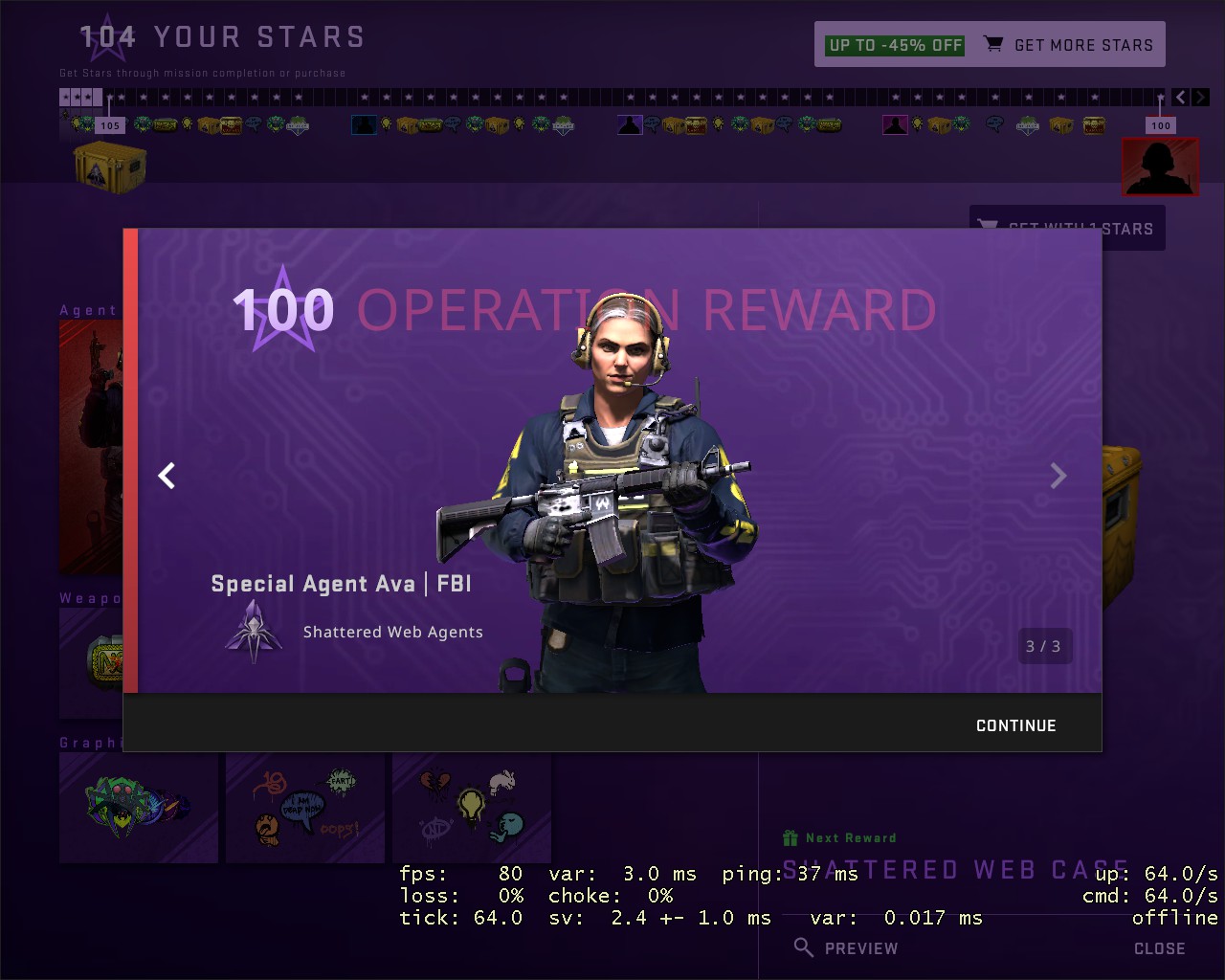Advance to the next reward with the right arrow

pos(1058,476)
